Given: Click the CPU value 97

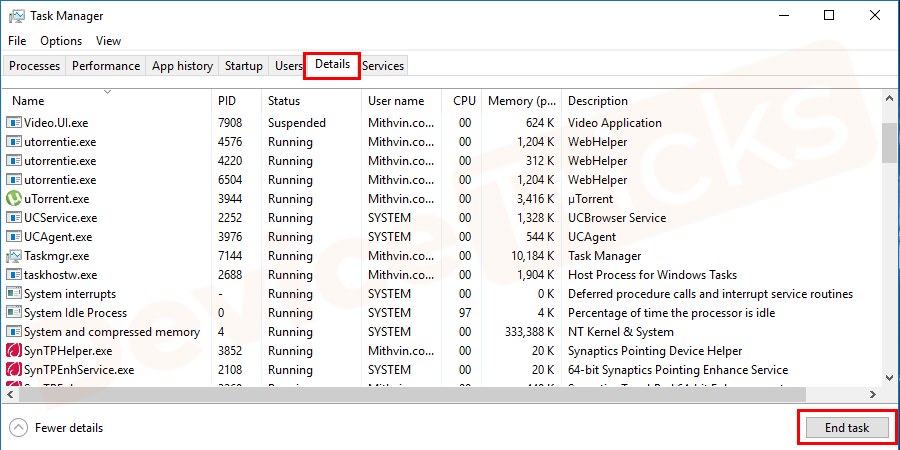Looking at the screenshot, I should click(465, 313).
